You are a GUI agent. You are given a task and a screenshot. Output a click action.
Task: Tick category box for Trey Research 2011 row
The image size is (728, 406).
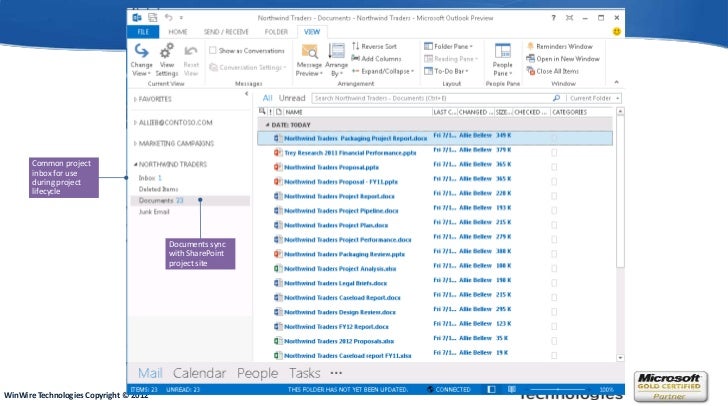(x=554, y=152)
